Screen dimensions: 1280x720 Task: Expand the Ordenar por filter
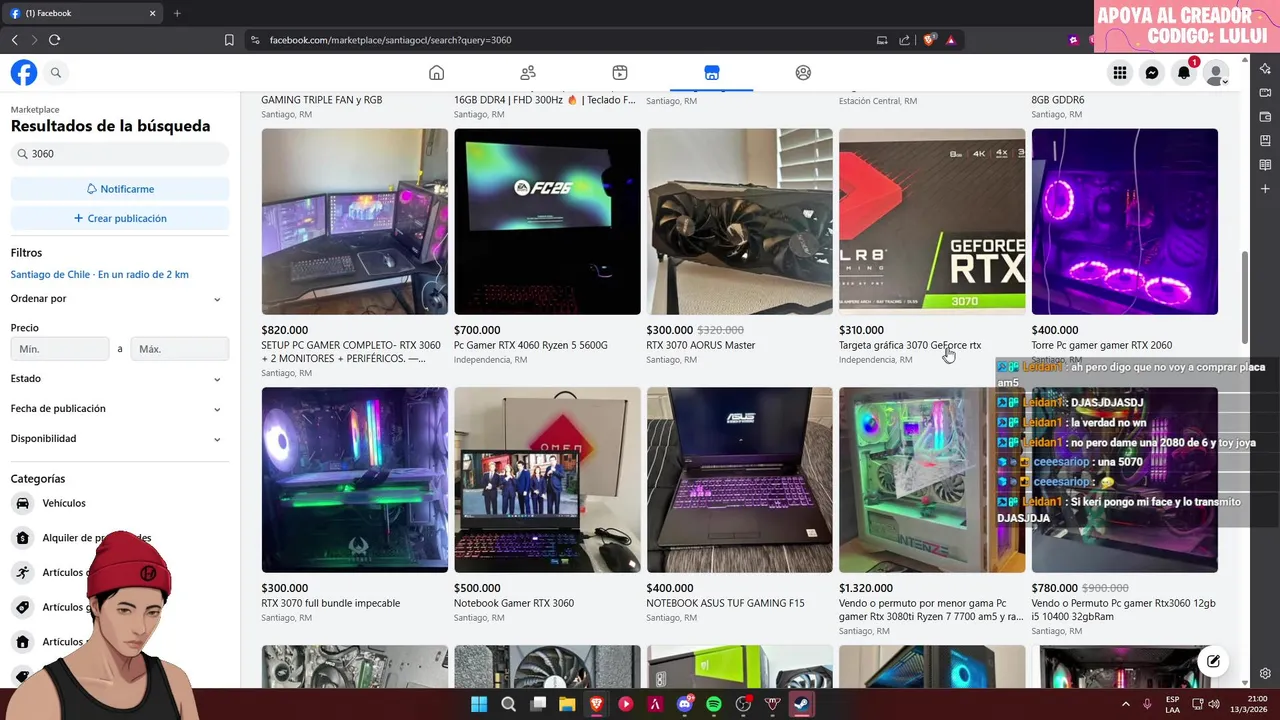(x=118, y=299)
